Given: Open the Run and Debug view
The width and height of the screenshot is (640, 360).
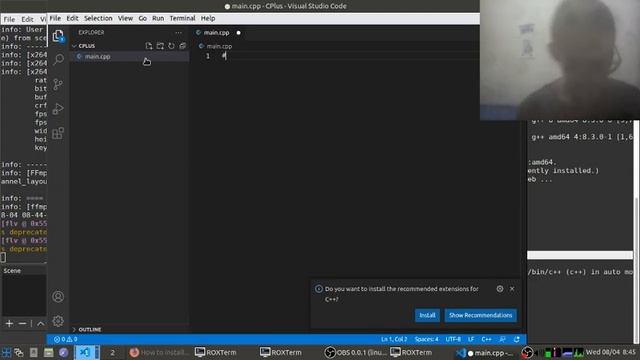Looking at the screenshot, I should click(x=58, y=109).
